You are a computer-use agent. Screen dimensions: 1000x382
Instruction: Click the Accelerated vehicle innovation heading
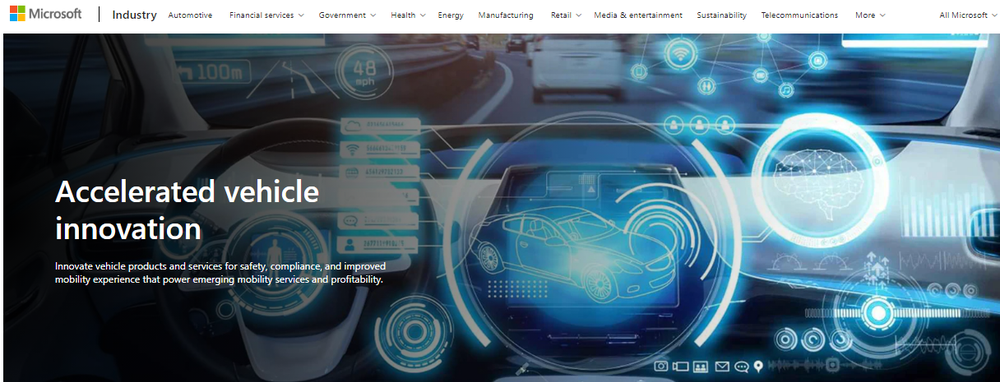point(187,210)
